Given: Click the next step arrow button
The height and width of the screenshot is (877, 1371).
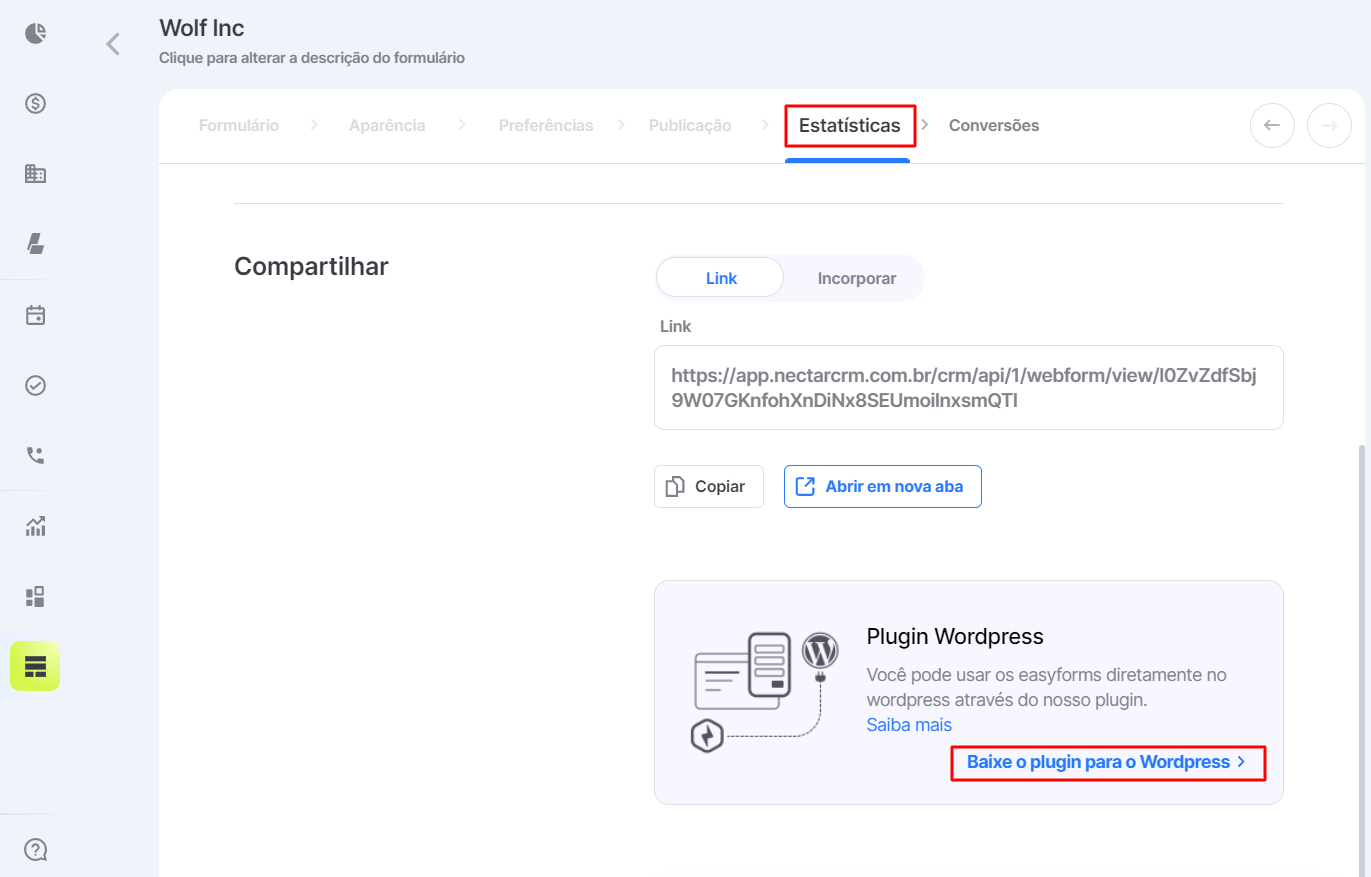Looking at the screenshot, I should (1329, 126).
